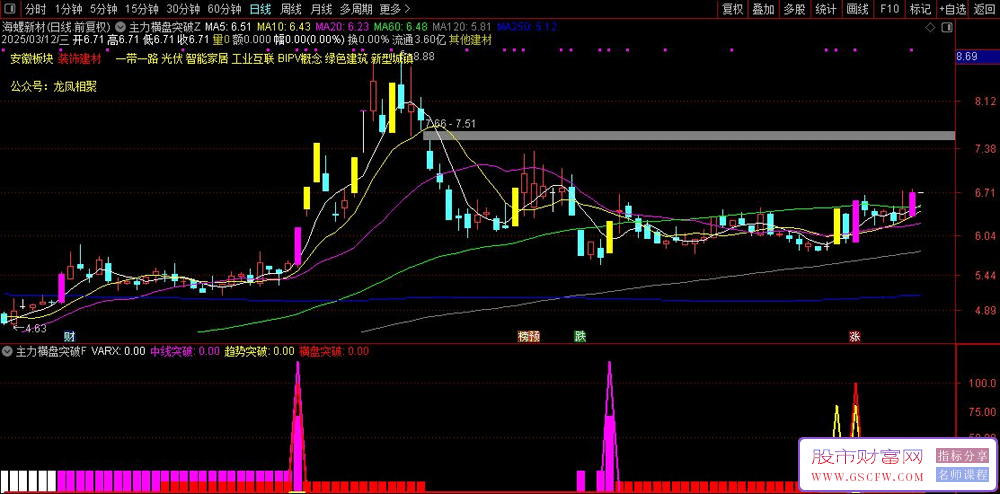Expand the sub-chart indicator dropdown arrow
The width and height of the screenshot is (1000, 494).
point(8,351)
